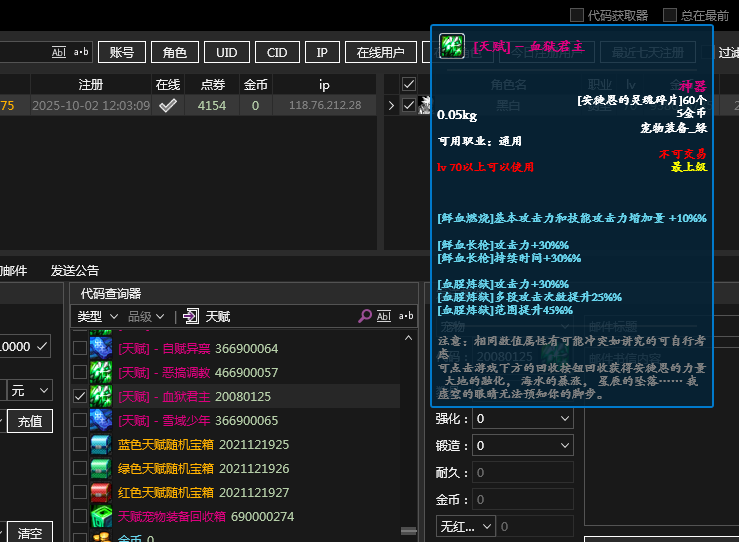This screenshot has height=542, width=739.
Task: Click the 自赋异禀 talent item icon
Action: coord(101,348)
